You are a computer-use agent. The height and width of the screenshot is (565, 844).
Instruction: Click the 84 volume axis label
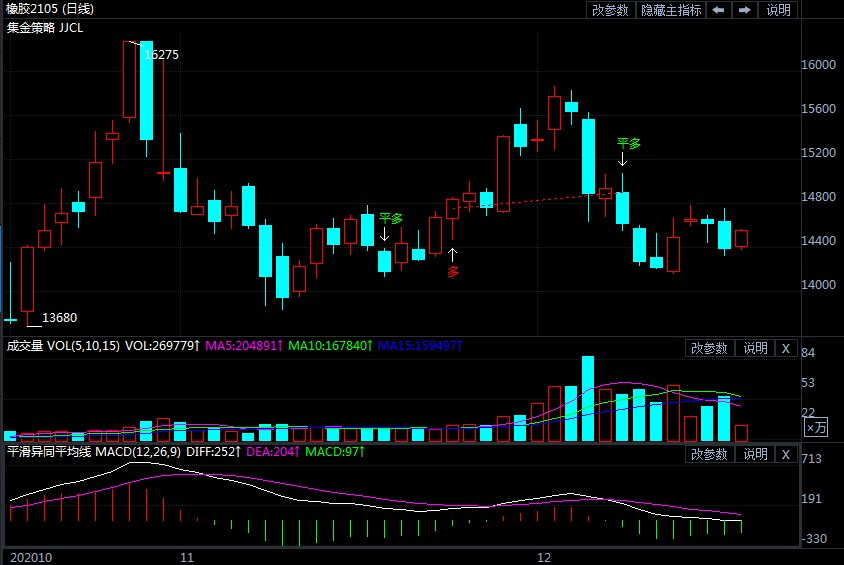point(808,353)
